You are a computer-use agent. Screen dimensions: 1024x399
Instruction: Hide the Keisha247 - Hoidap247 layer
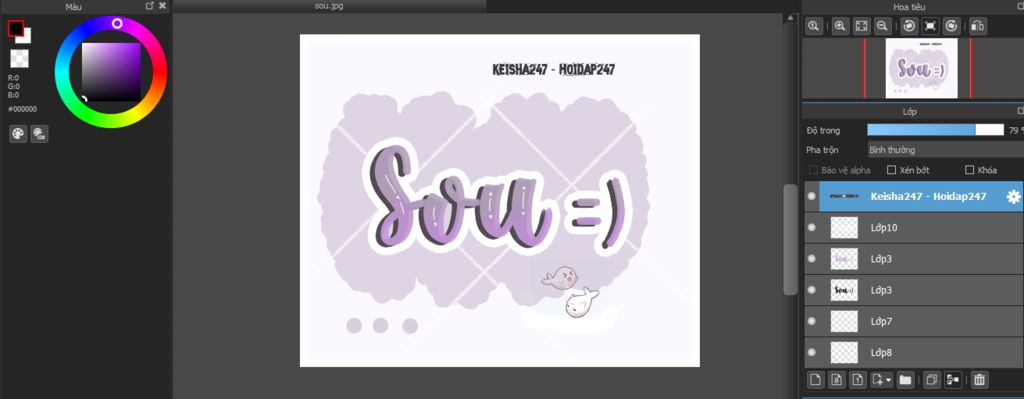click(x=812, y=197)
